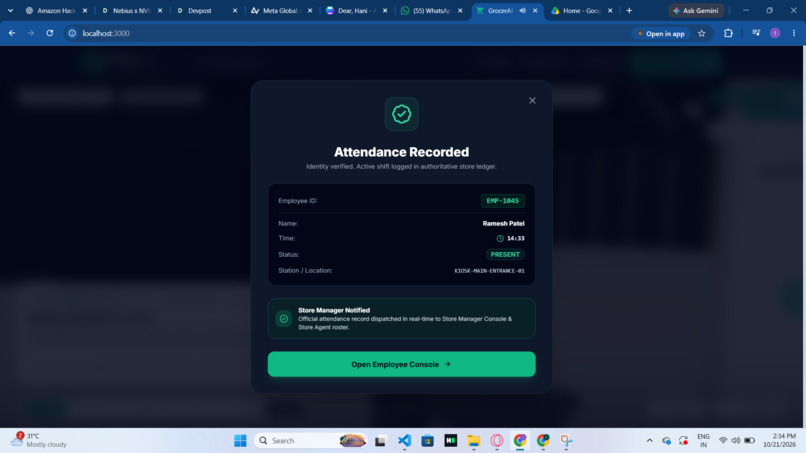Bookmark this page with the star

click(702, 33)
